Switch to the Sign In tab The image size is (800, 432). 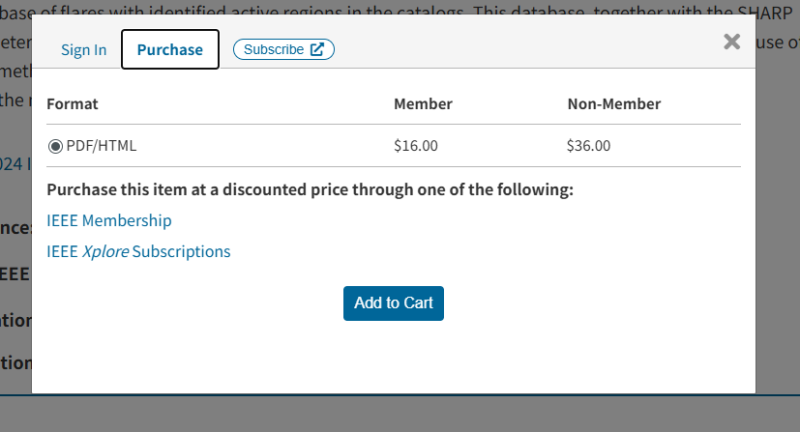84,49
